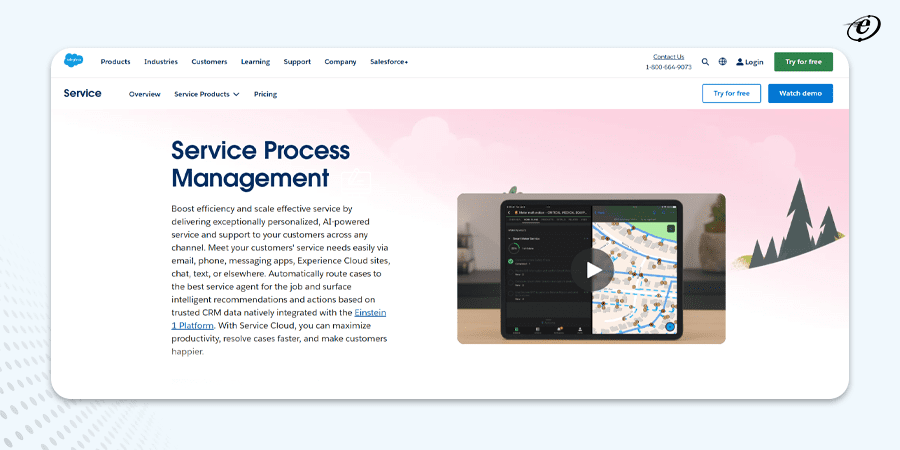Open the Pricing tab

pos(265,94)
